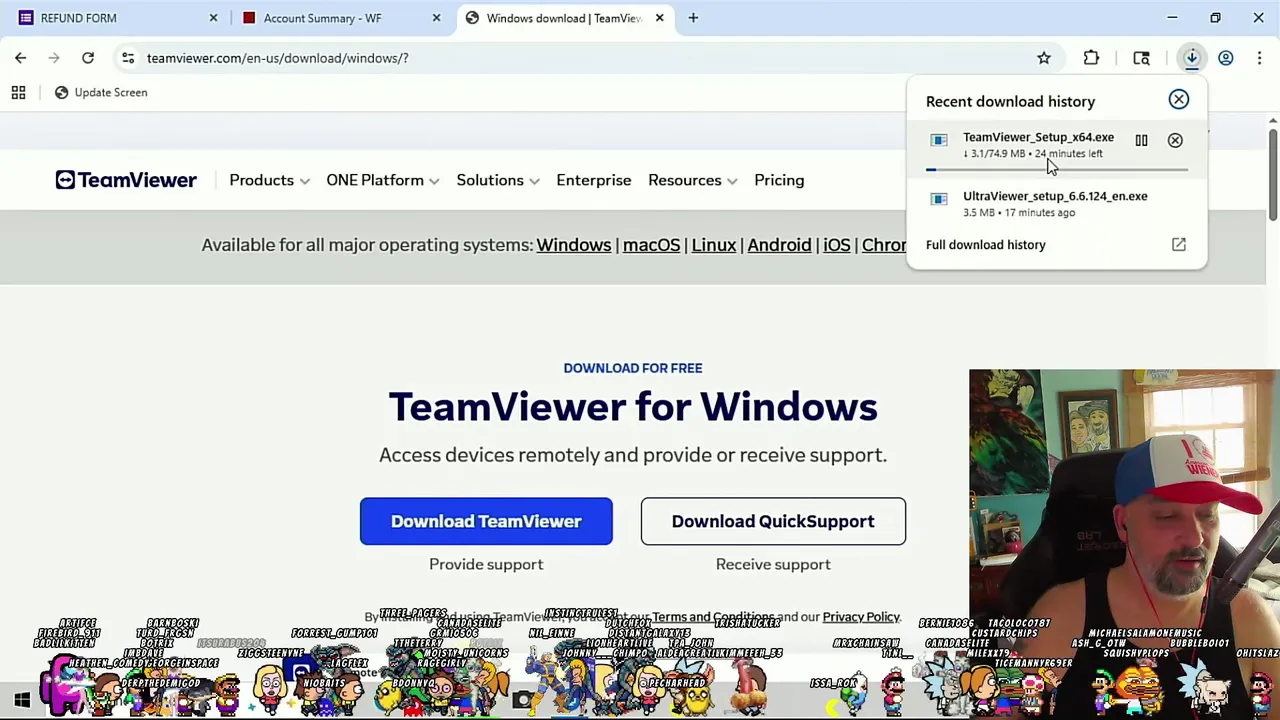Click the TeamViewer logo
This screenshot has height=720, width=1280.
click(x=126, y=180)
